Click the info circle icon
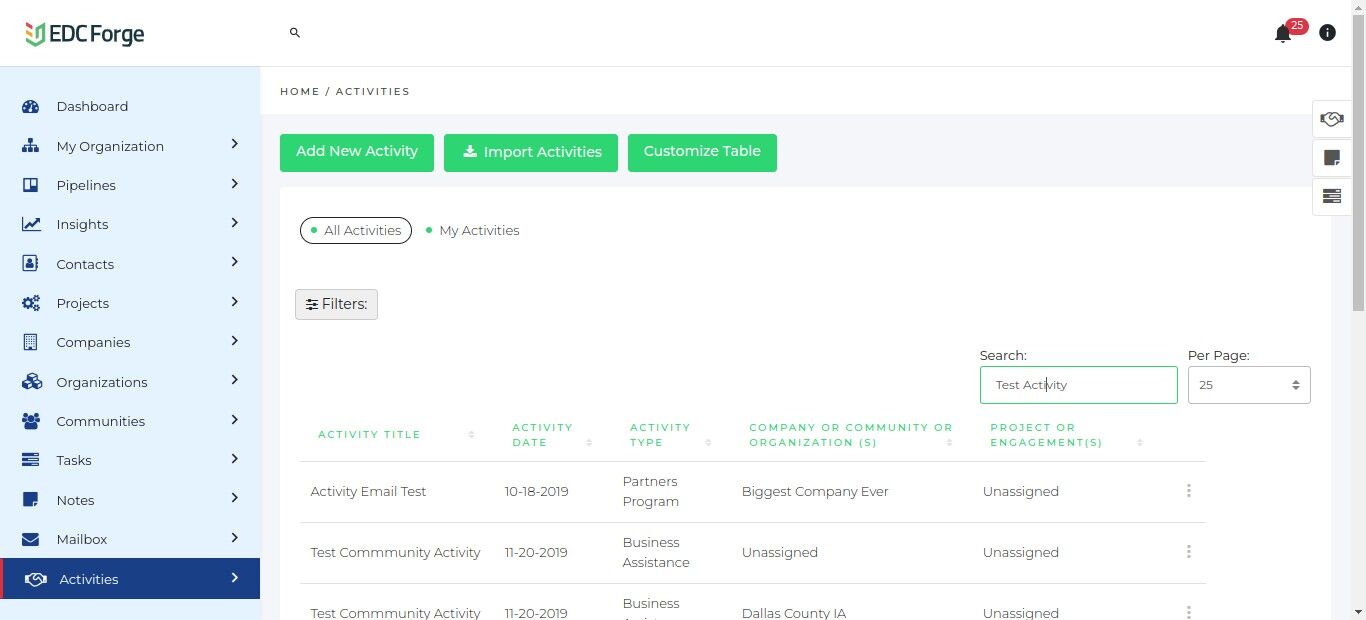This screenshot has height=620, width=1366. click(1327, 33)
